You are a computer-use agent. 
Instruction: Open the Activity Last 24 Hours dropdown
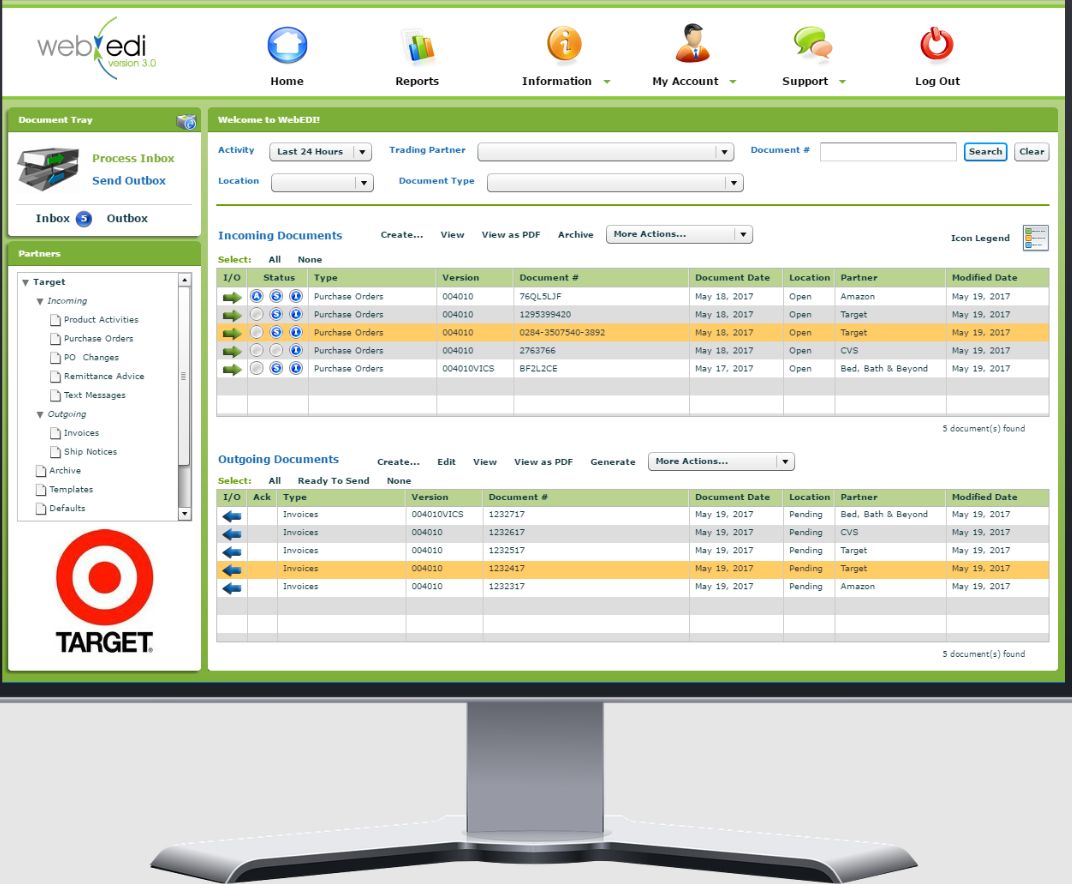click(321, 152)
